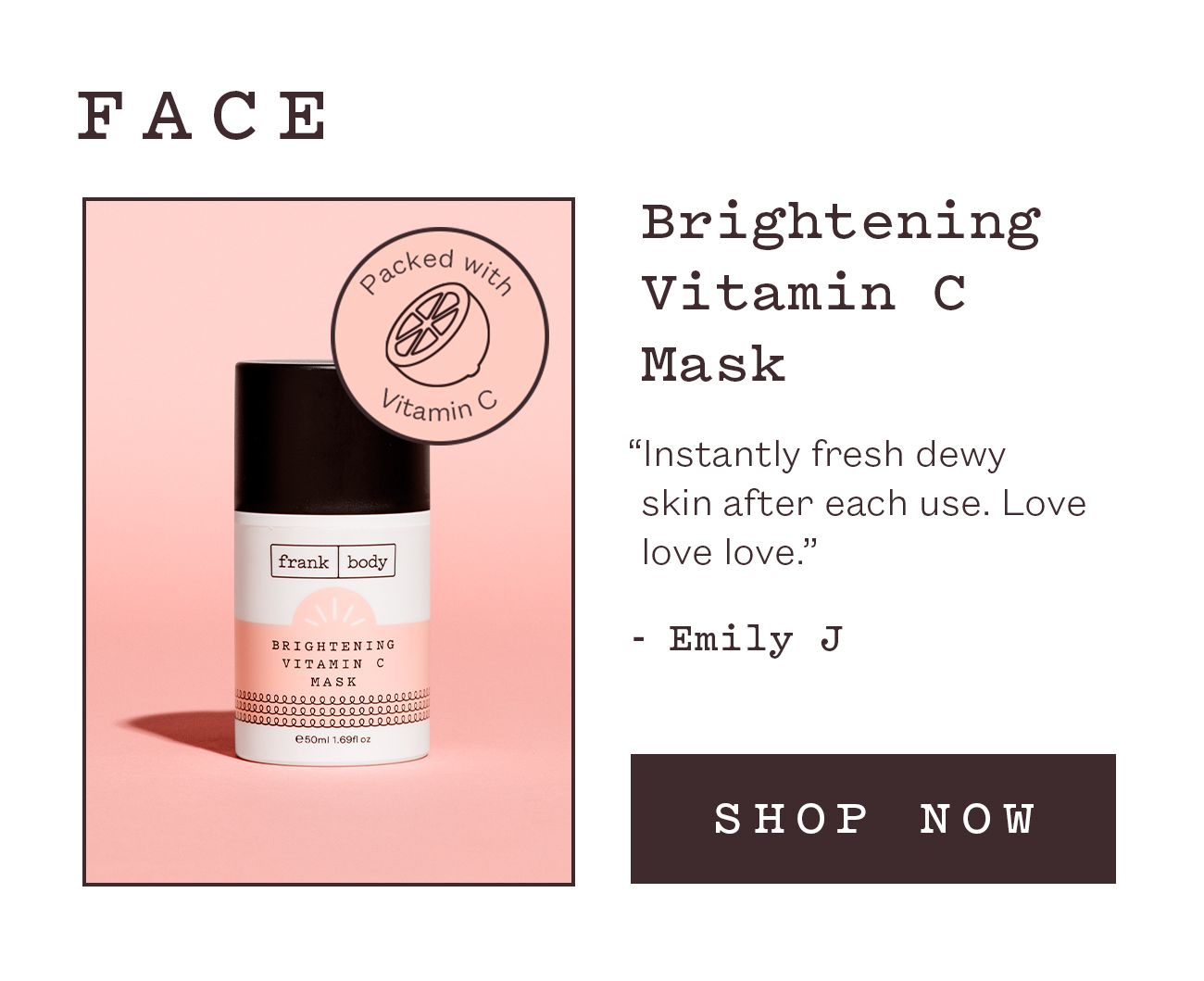The width and height of the screenshot is (1204, 981).
Task: Click the pink background of product image
Action: pyautogui.click(x=157, y=463)
